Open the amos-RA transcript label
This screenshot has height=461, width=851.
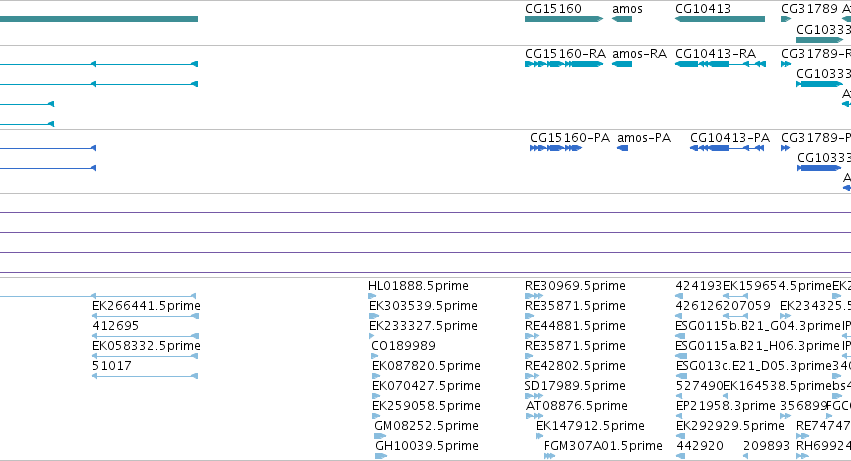[x=639, y=54]
